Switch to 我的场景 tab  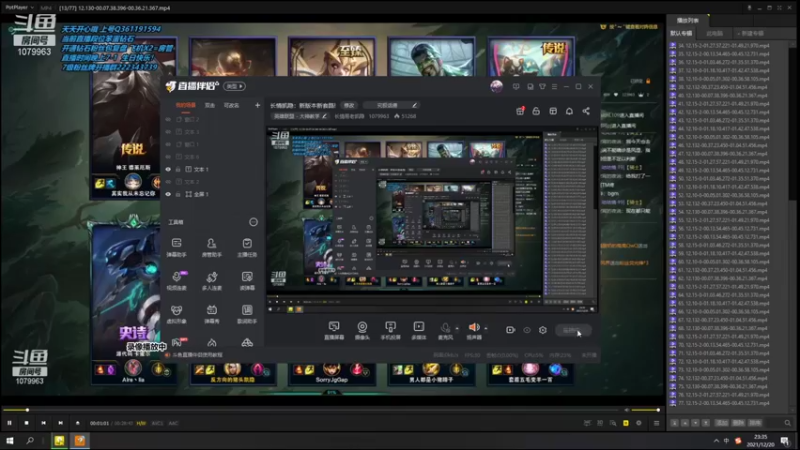click(x=186, y=105)
